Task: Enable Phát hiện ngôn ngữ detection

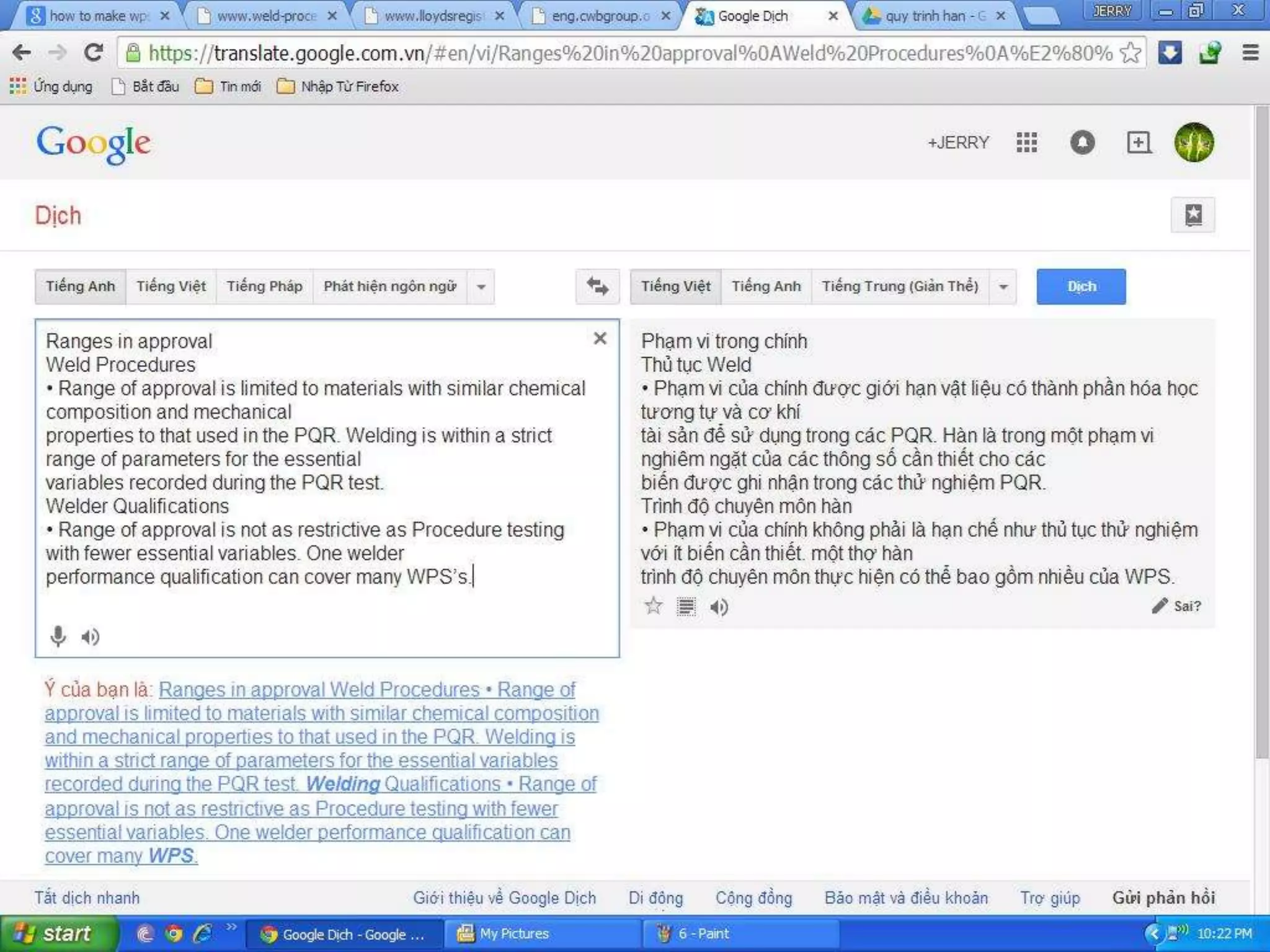Action: (x=389, y=286)
